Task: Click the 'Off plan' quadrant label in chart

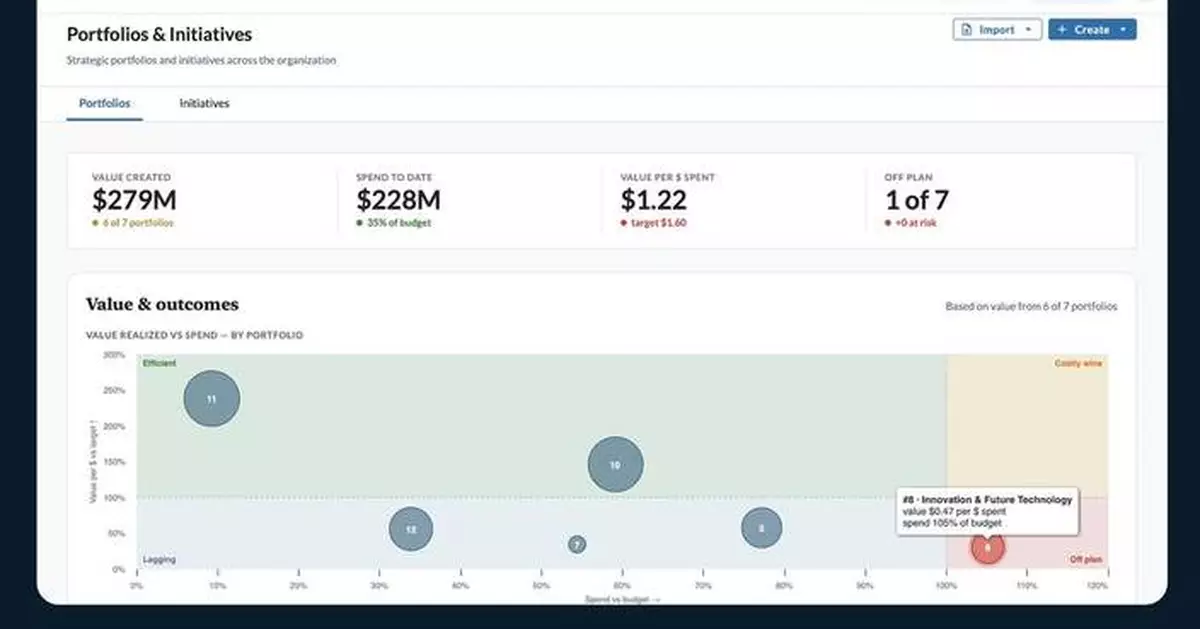Action: [x=1085, y=560]
